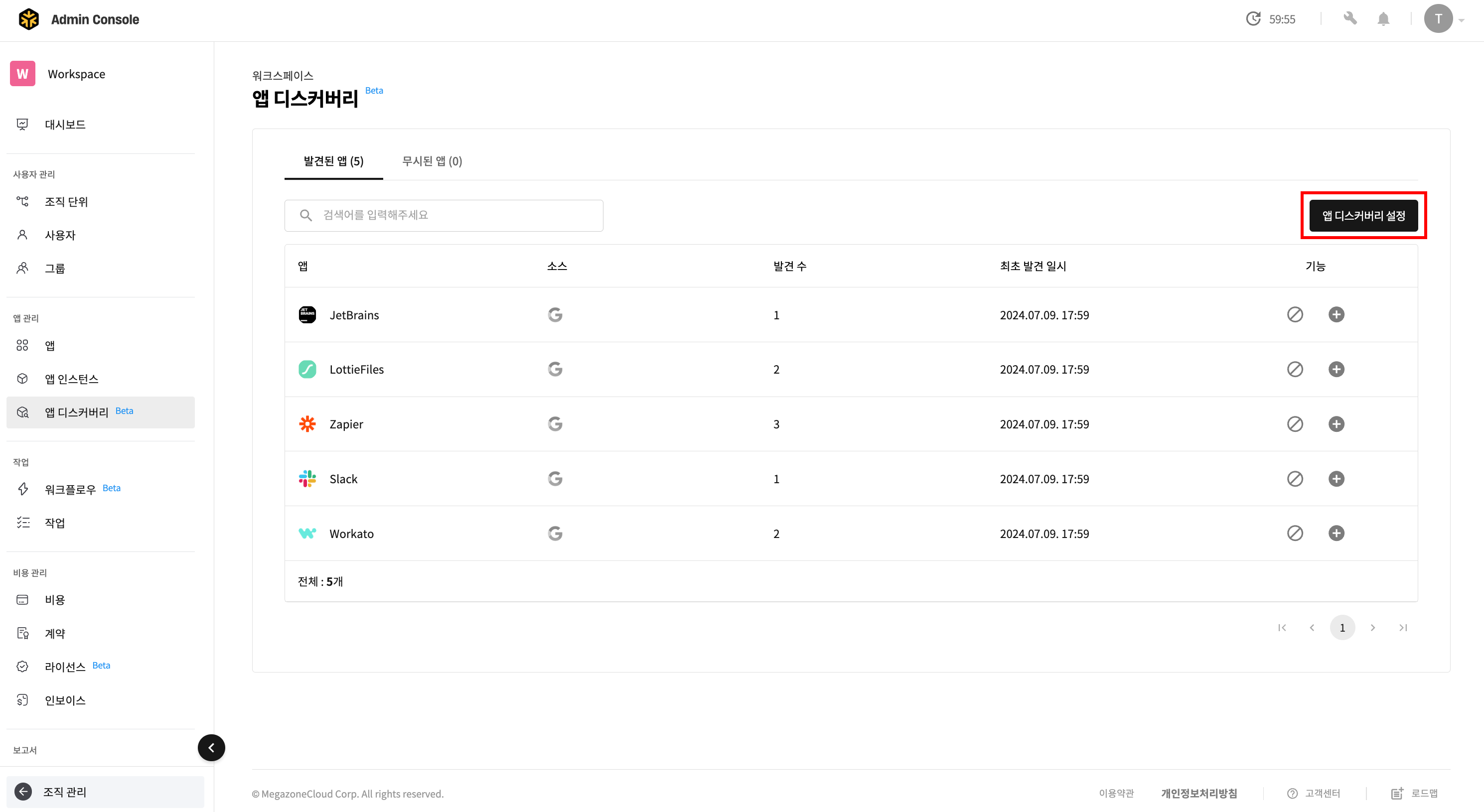The height and width of the screenshot is (812, 1484).
Task: Open the 이용약관 link
Action: 1116,794
